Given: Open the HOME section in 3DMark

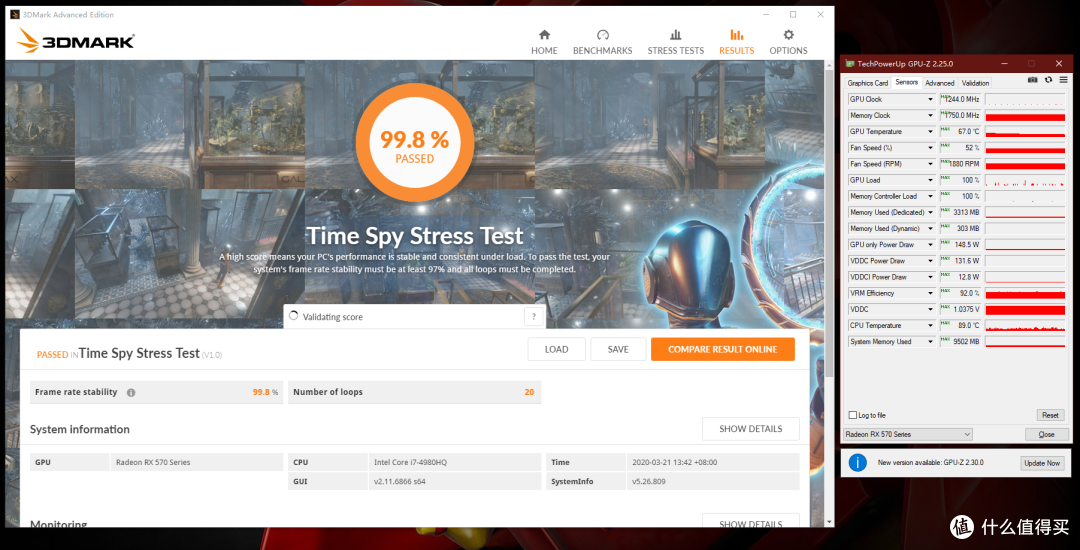Looking at the screenshot, I should coord(544,42).
